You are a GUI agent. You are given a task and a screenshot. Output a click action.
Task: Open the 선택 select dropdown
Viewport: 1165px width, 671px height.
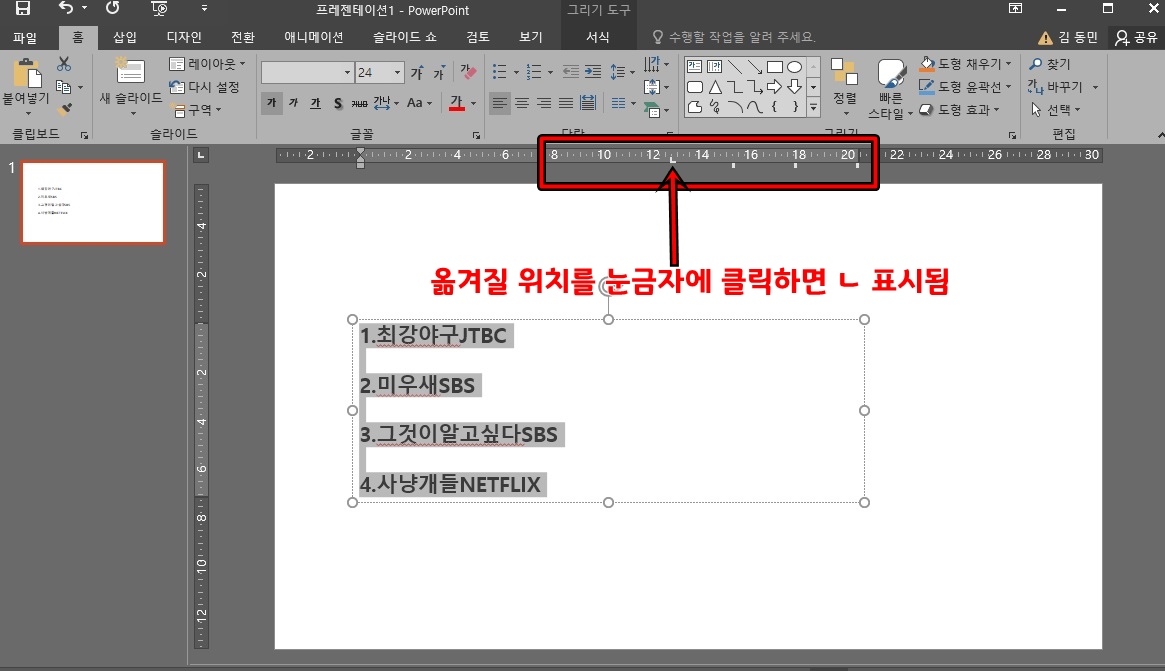(1055, 110)
